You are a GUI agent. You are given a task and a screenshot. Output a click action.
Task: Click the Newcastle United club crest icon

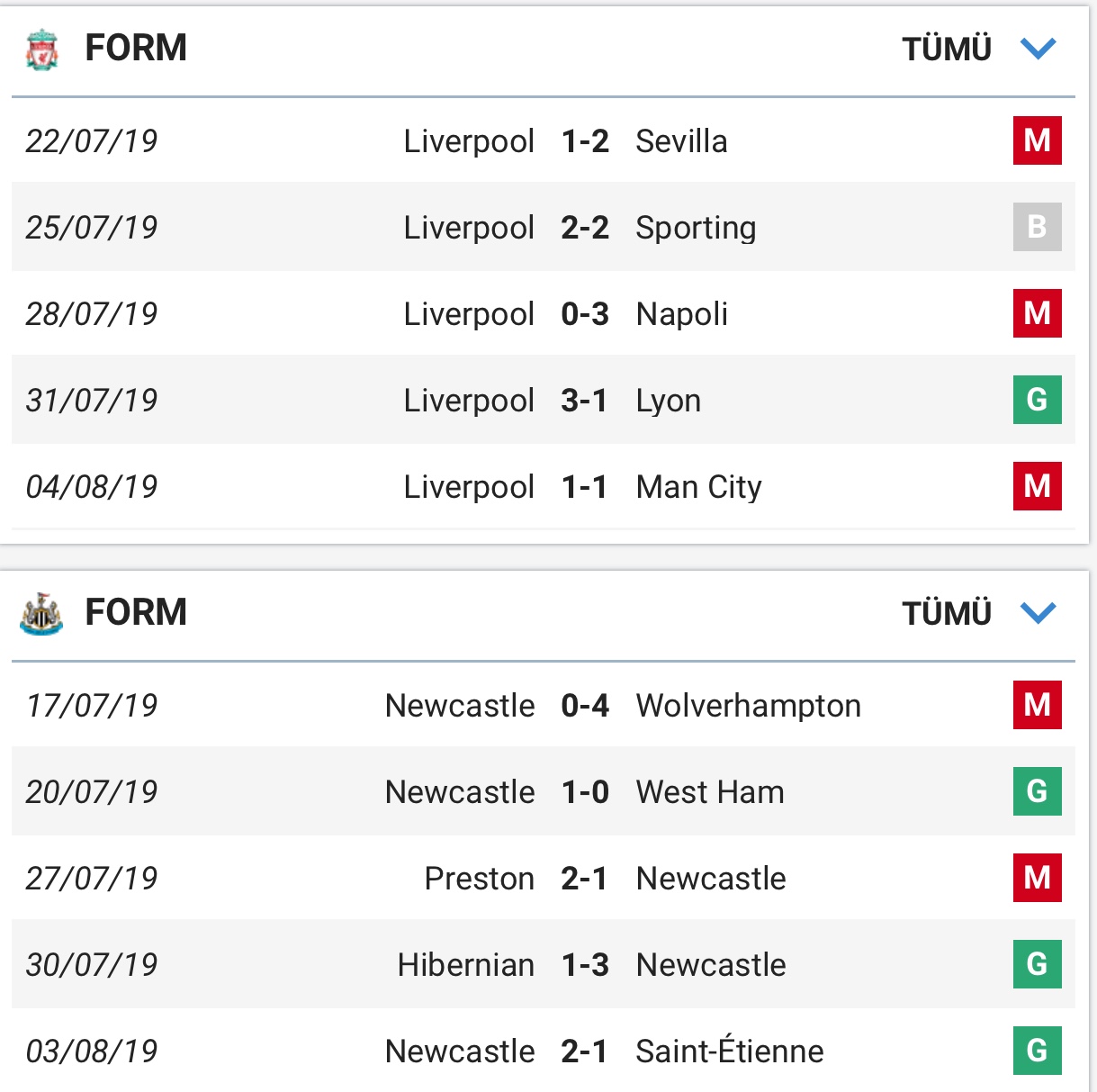tap(40, 612)
